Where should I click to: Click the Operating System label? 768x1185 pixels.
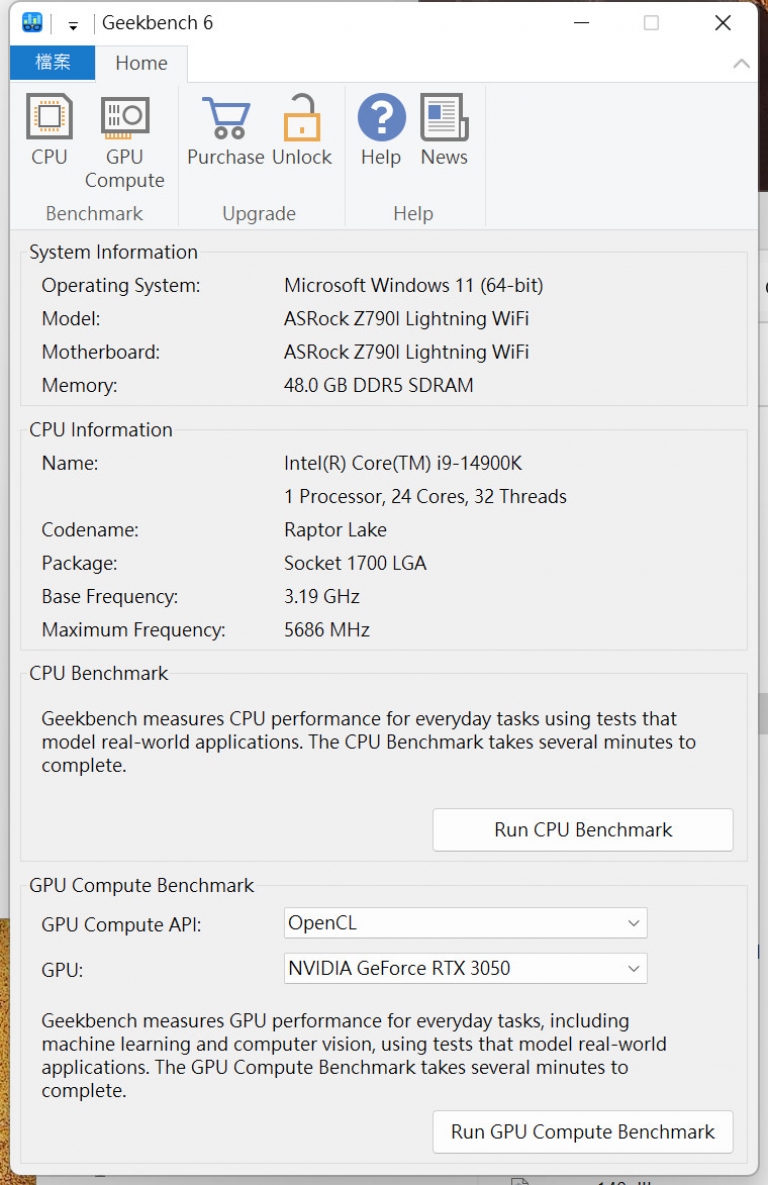pos(121,286)
